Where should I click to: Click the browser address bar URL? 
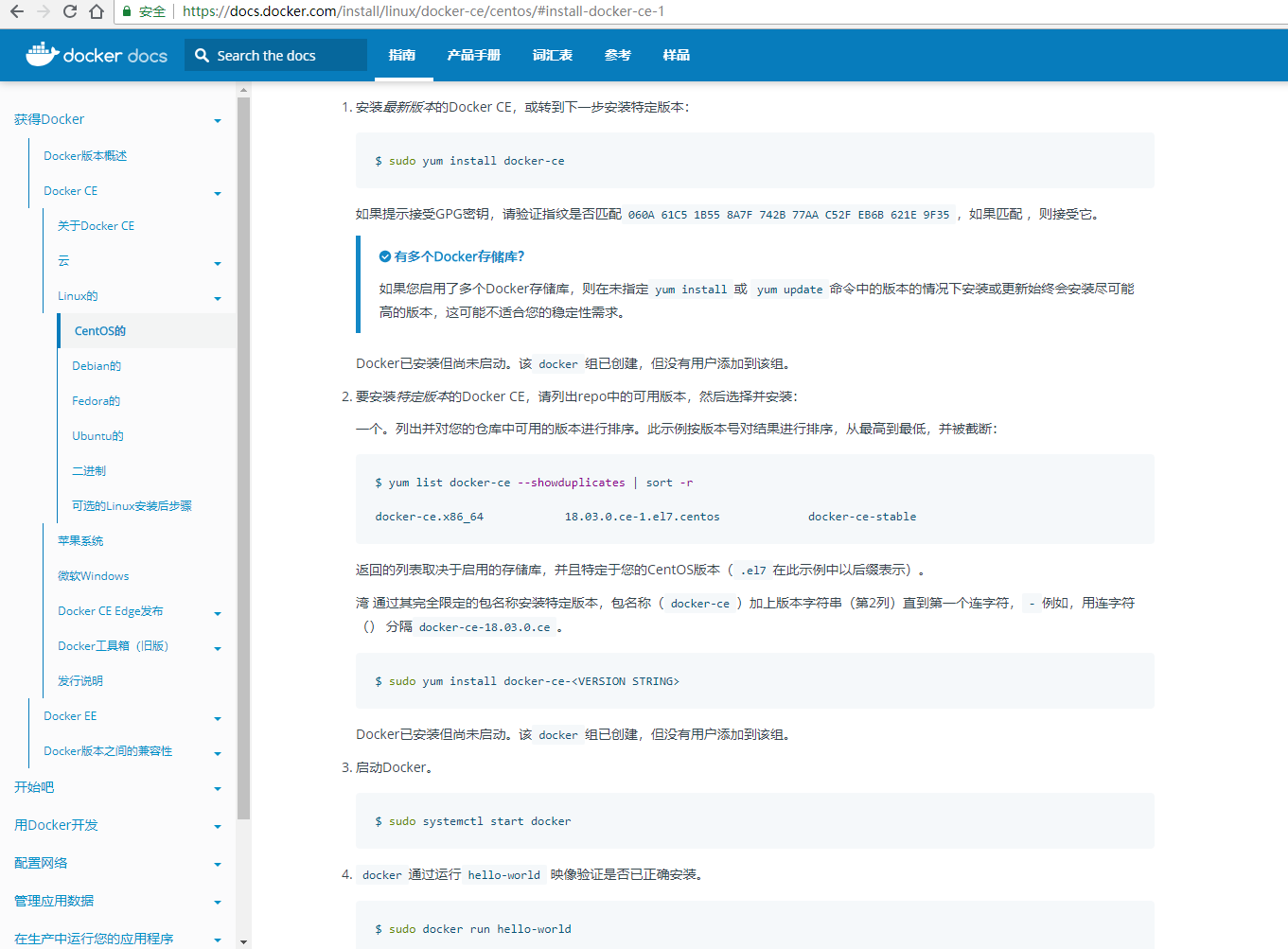[423, 11]
